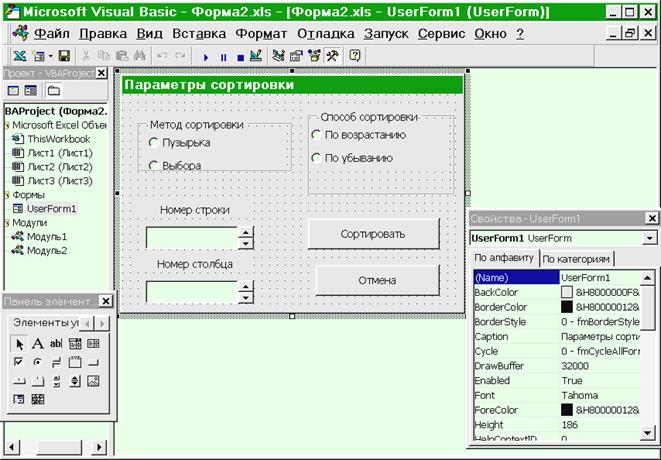The height and width of the screenshot is (460, 661).
Task: Open the dropdown arrow beside Insert UserForm
Action: coord(51,56)
